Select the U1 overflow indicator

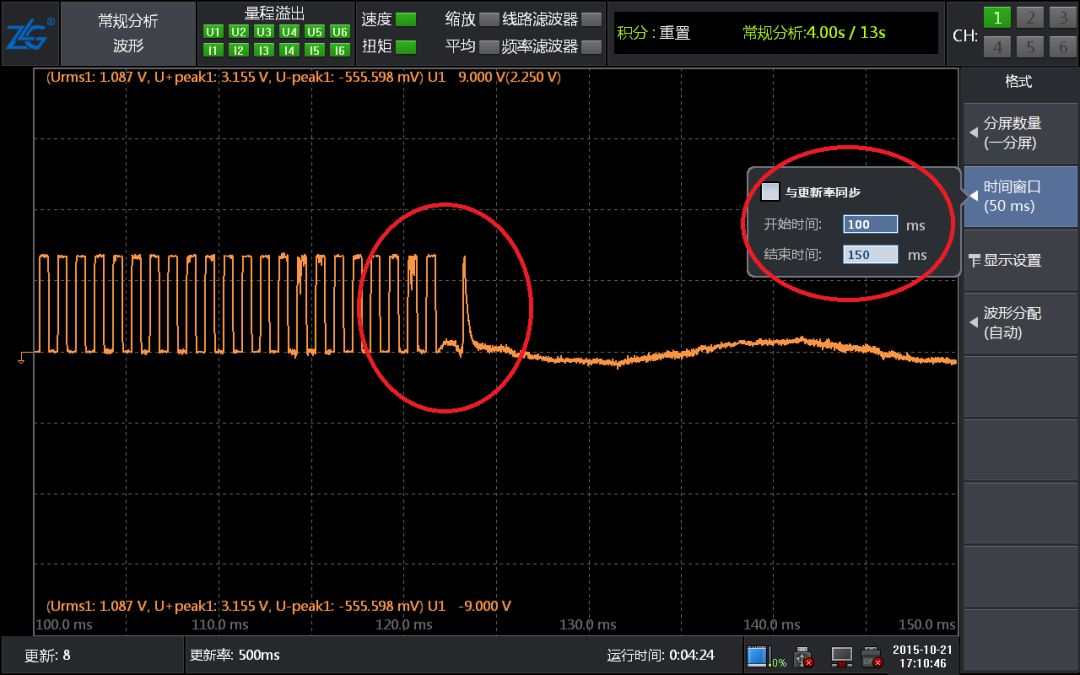click(213, 32)
